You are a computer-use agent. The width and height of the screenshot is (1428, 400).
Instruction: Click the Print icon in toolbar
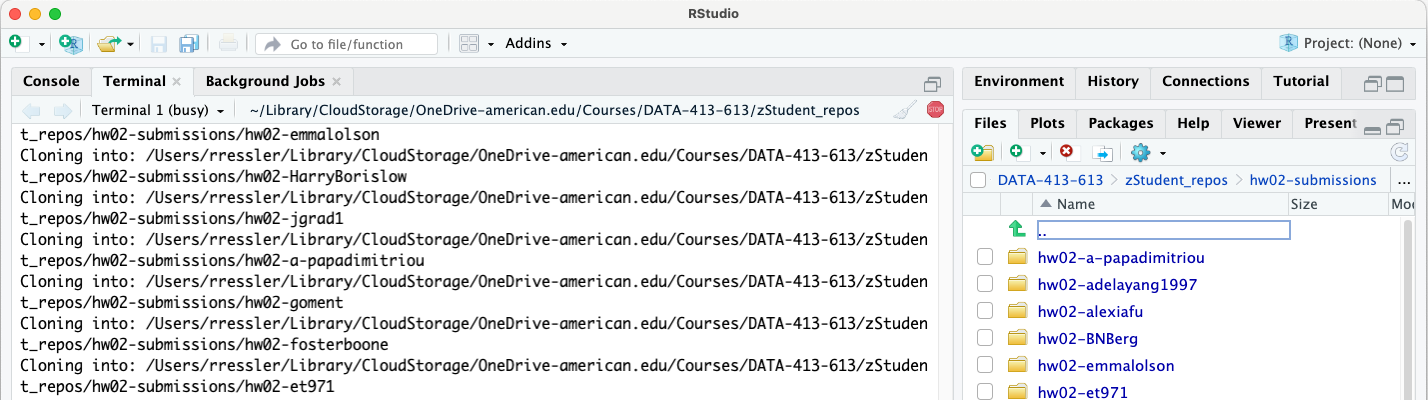coord(228,44)
